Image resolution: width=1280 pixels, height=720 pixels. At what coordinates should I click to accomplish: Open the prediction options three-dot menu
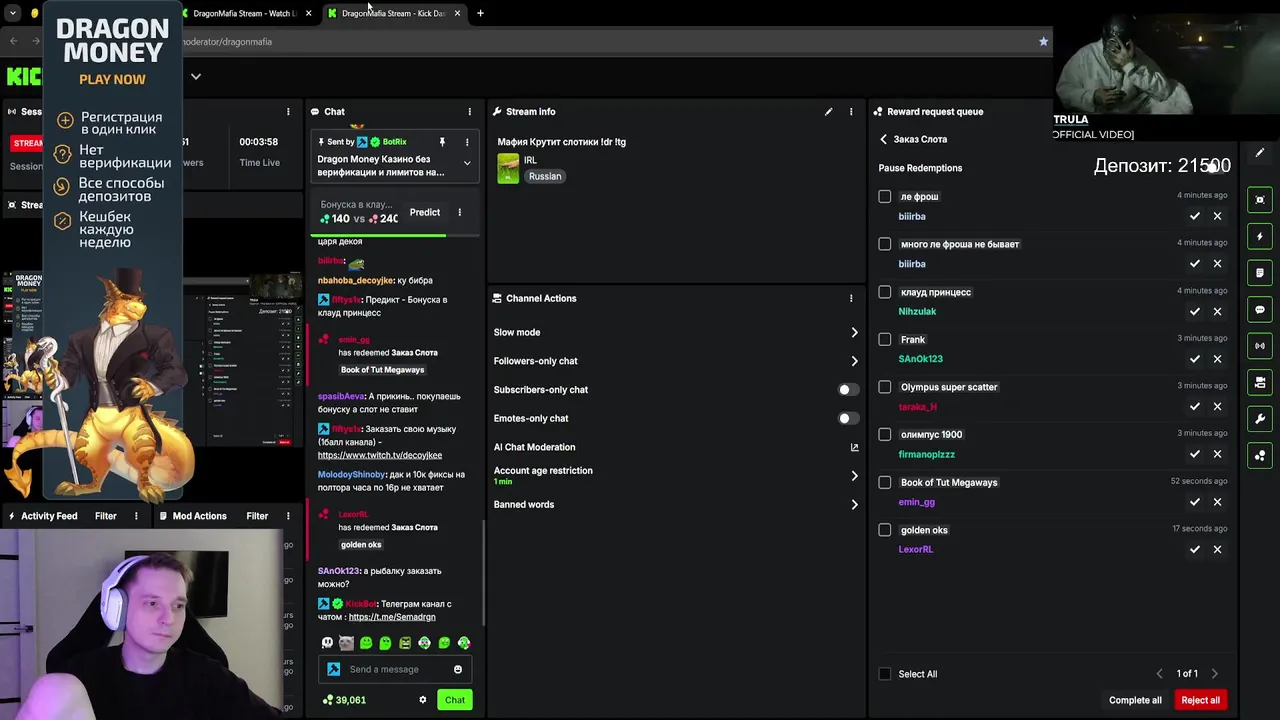pyautogui.click(x=459, y=212)
